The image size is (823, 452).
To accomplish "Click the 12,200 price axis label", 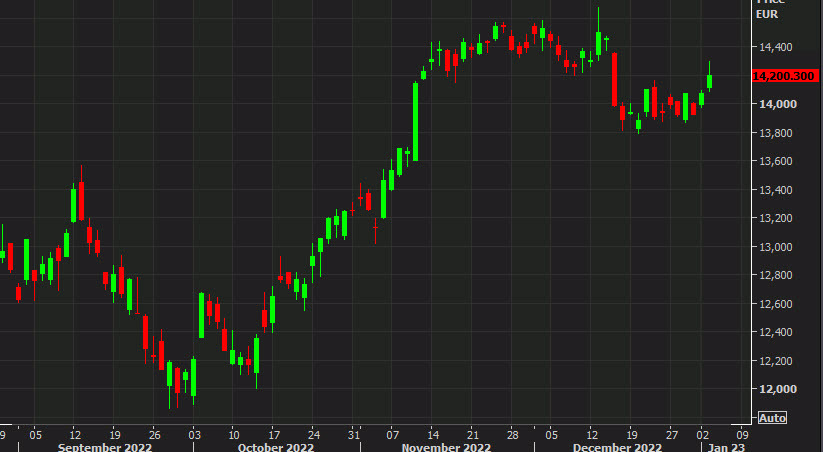I will tap(775, 361).
